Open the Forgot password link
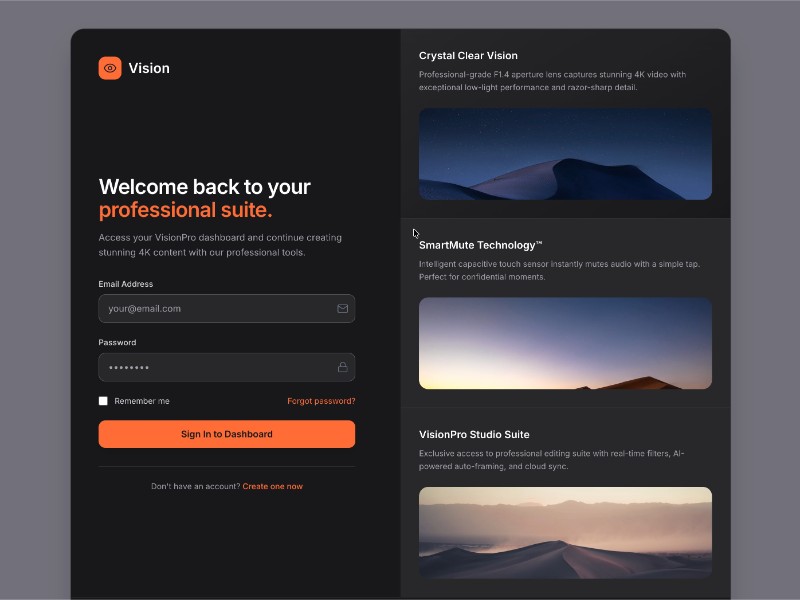The height and width of the screenshot is (600, 800). (x=321, y=400)
